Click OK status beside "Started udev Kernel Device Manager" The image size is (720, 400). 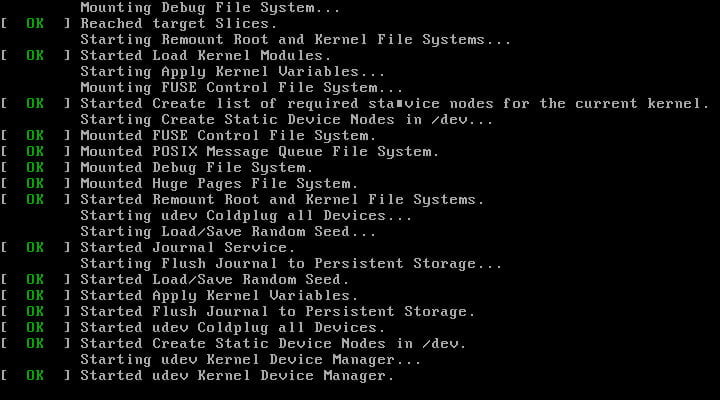pyautogui.click(x=35, y=376)
